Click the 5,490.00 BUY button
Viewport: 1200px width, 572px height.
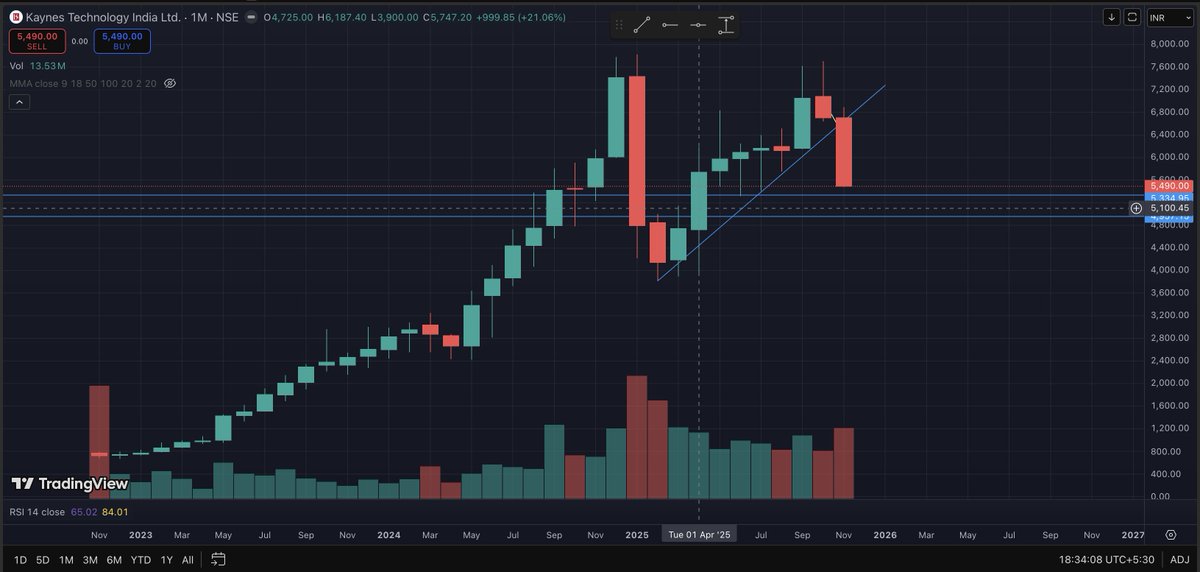(123, 41)
